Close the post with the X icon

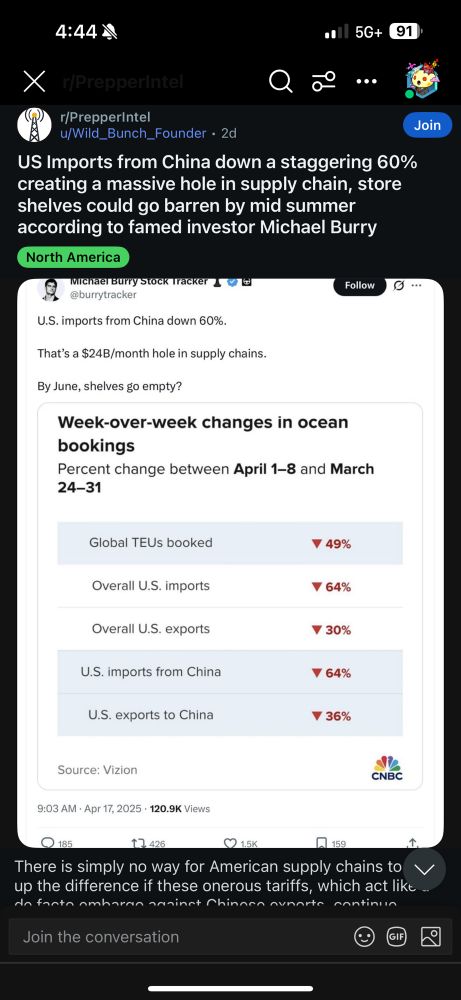coord(34,81)
